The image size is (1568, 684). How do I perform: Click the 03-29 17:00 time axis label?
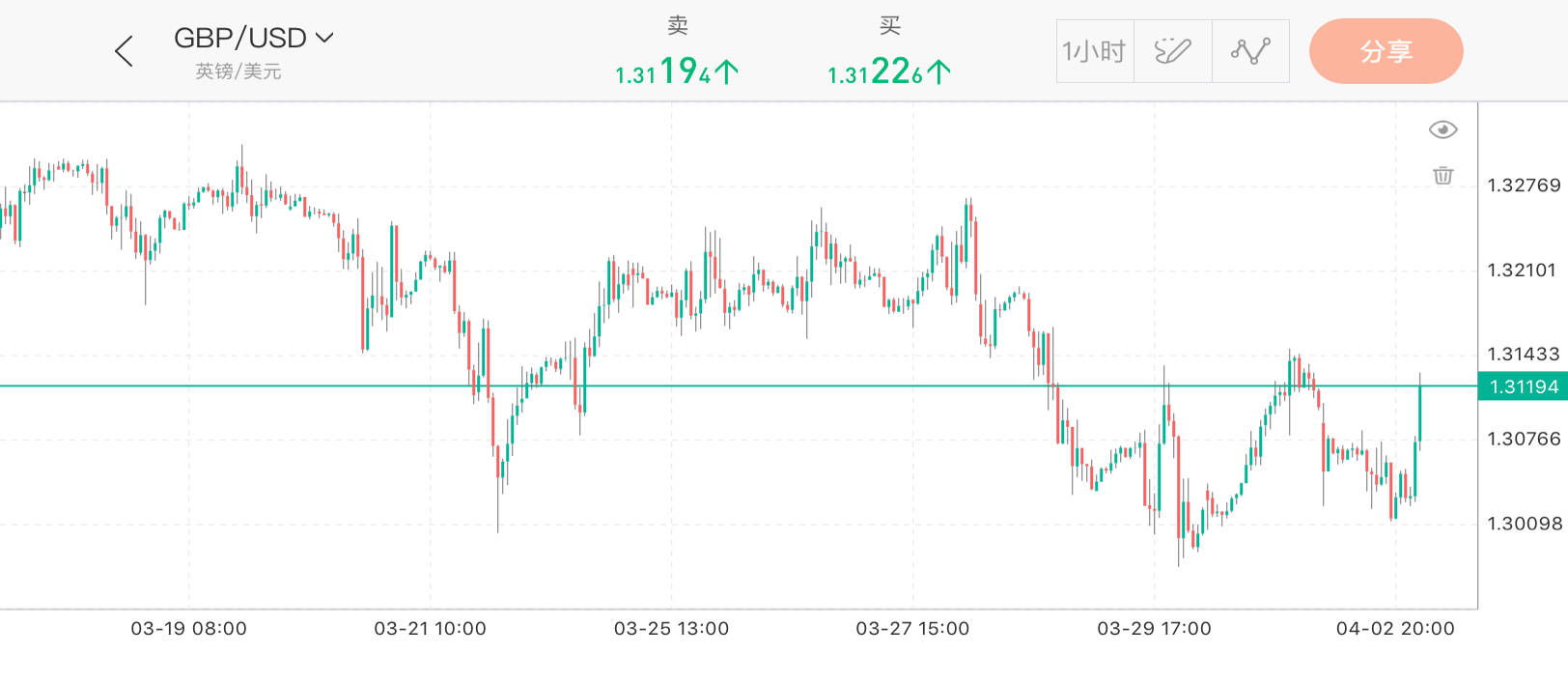1154,629
